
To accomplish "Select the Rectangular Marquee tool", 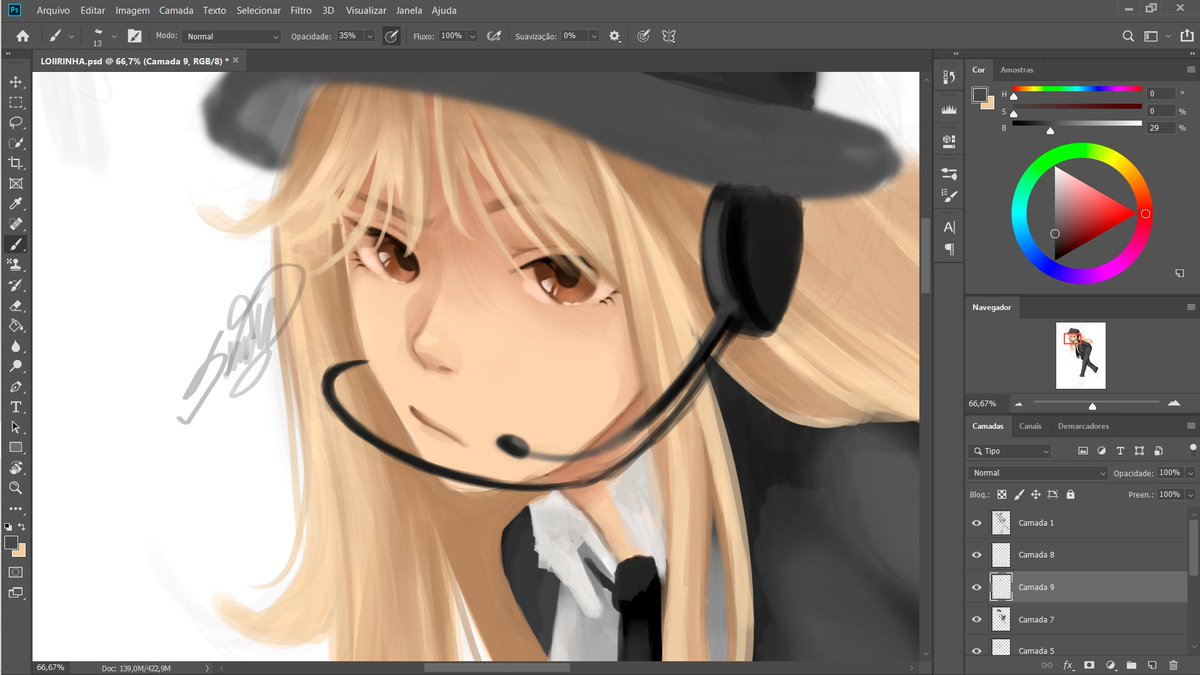I will pos(16,102).
